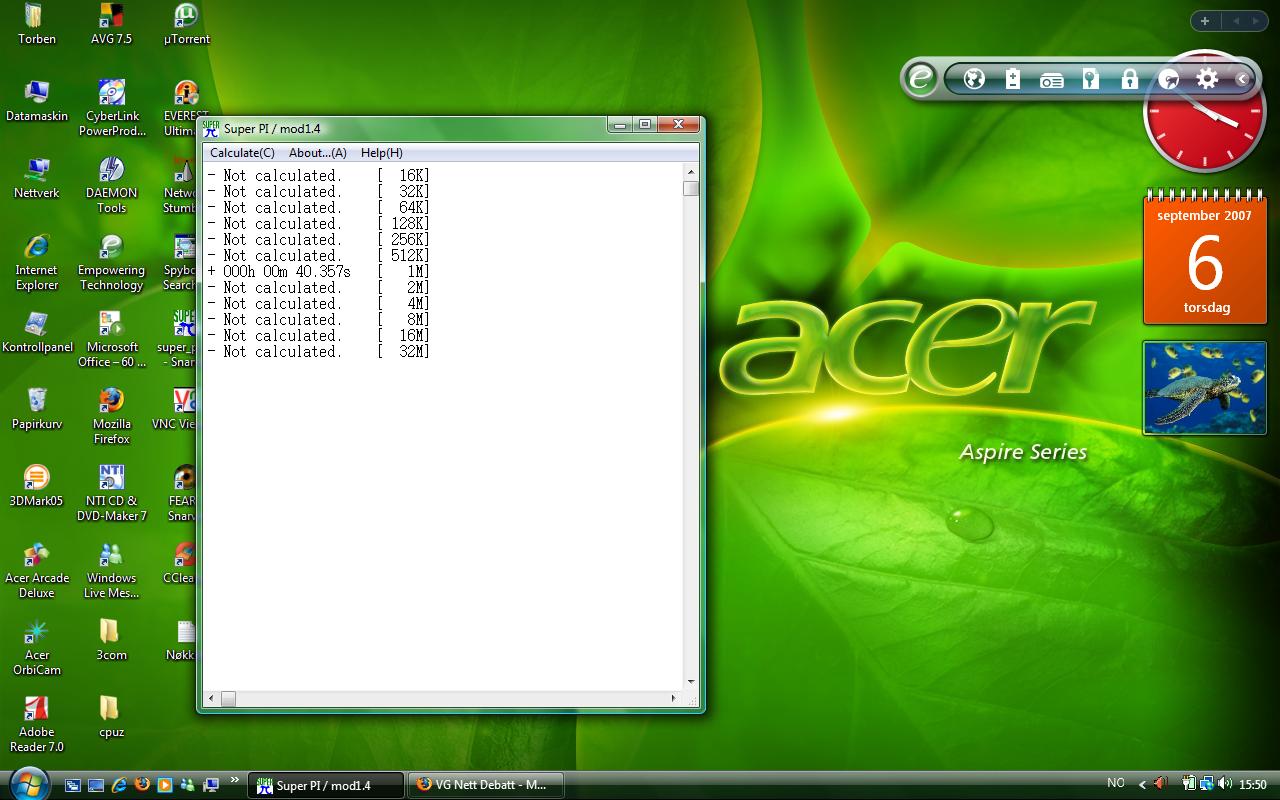Image resolution: width=1280 pixels, height=800 pixels.
Task: Select Microsoft Office desktop icon
Action: coord(112,339)
